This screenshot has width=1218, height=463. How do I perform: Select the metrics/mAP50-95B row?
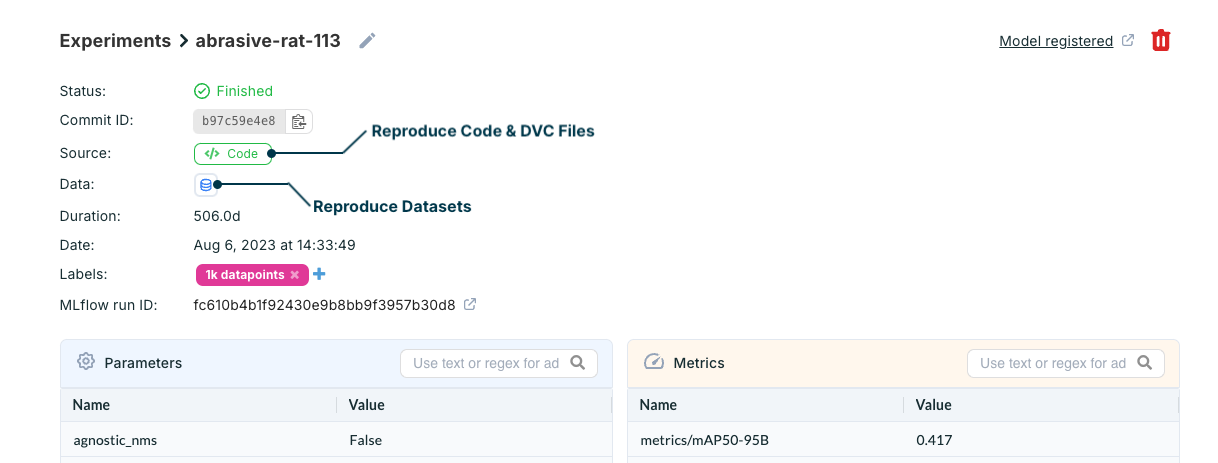[x=703, y=440]
